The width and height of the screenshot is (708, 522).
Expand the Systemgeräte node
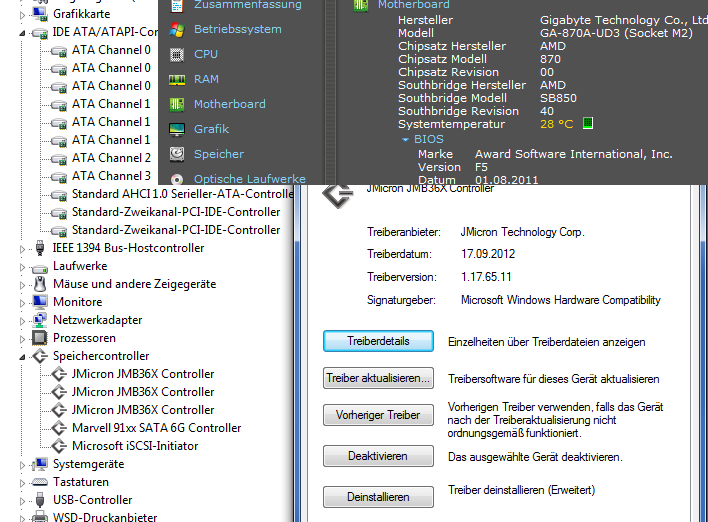click(22, 465)
